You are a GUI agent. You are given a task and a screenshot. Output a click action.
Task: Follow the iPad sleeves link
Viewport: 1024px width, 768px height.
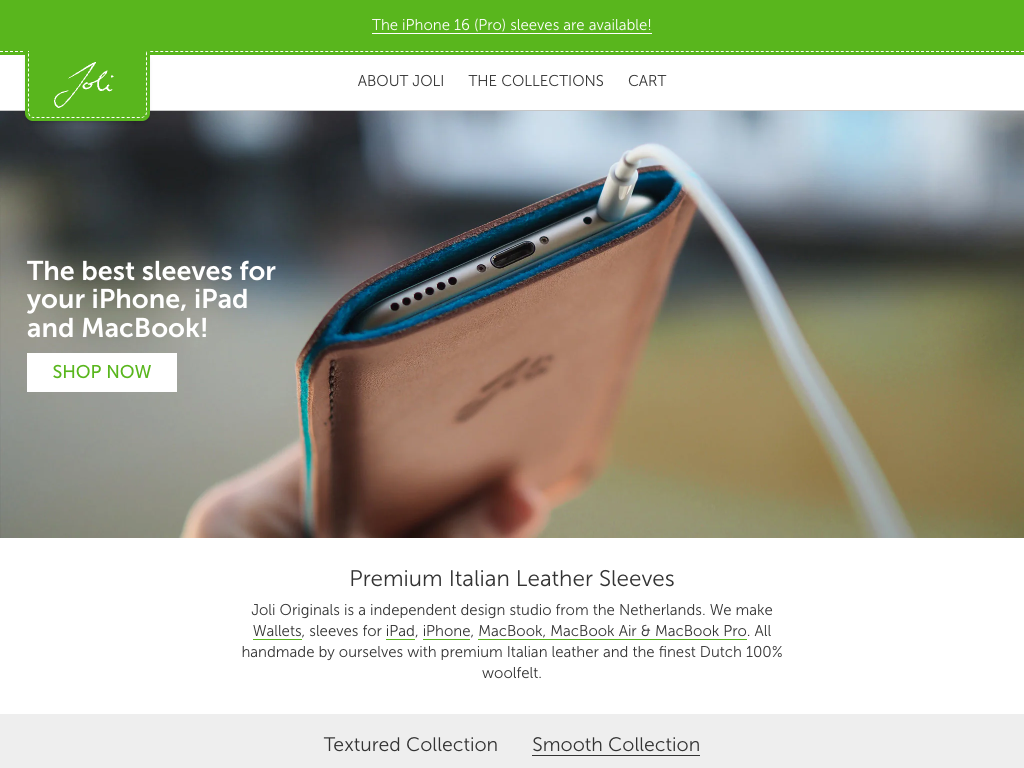(400, 631)
